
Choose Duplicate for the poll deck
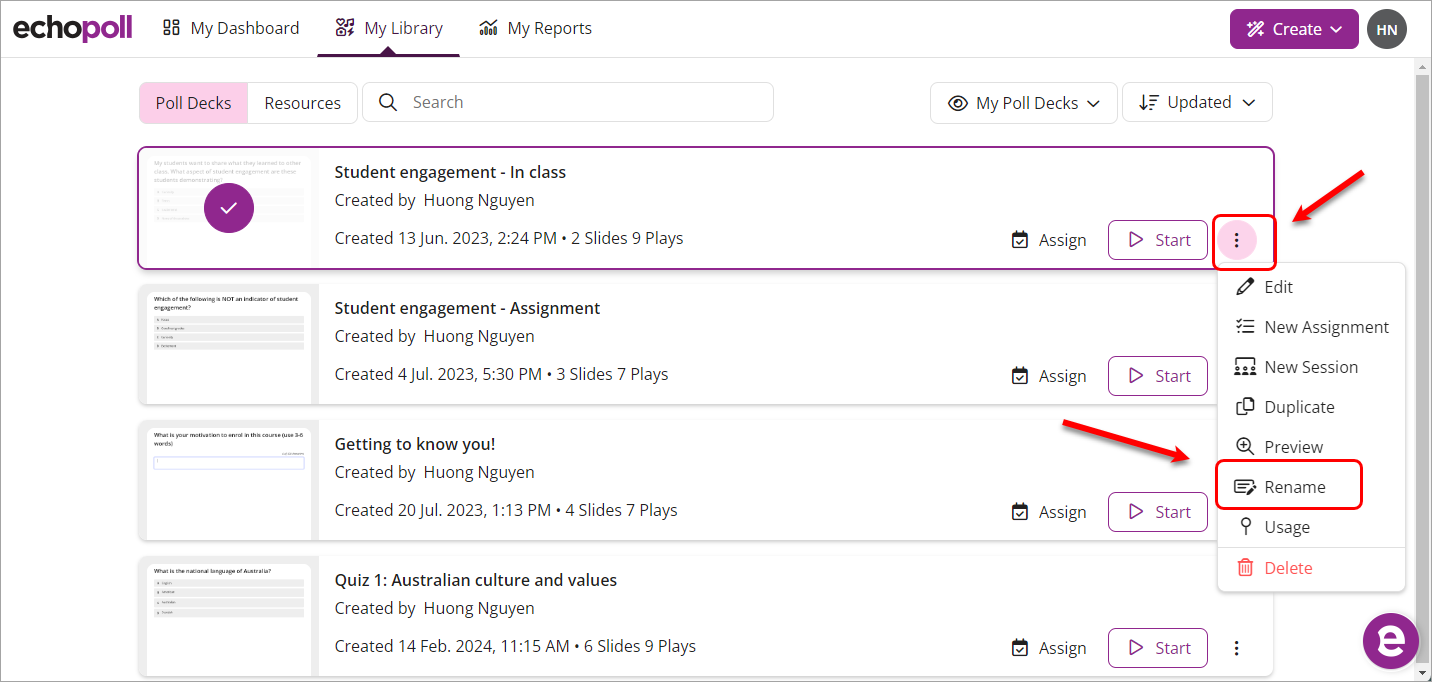1298,406
